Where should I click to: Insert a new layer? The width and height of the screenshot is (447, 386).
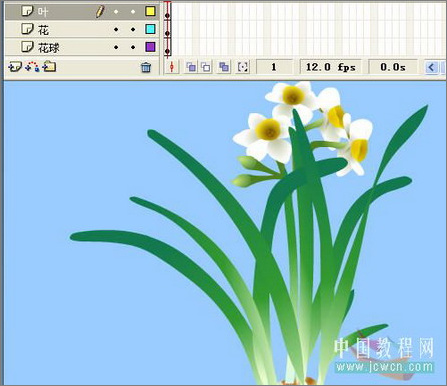tap(15, 67)
